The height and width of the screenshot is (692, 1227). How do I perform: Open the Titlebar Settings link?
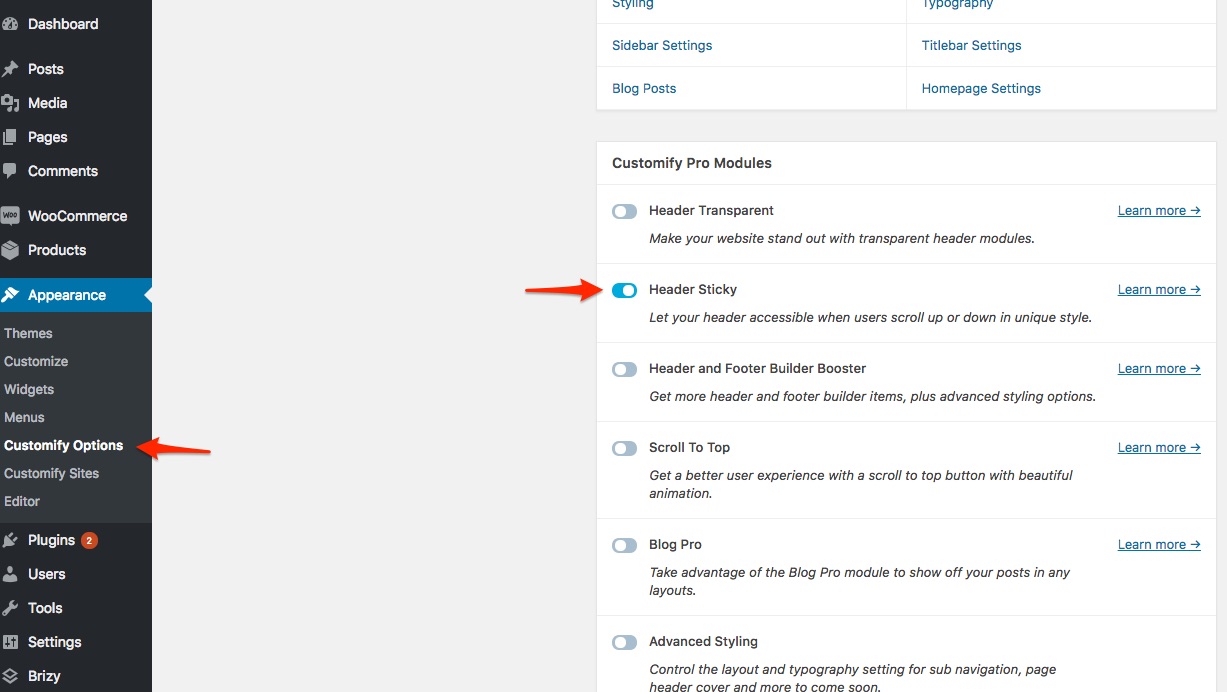pyautogui.click(x=972, y=45)
